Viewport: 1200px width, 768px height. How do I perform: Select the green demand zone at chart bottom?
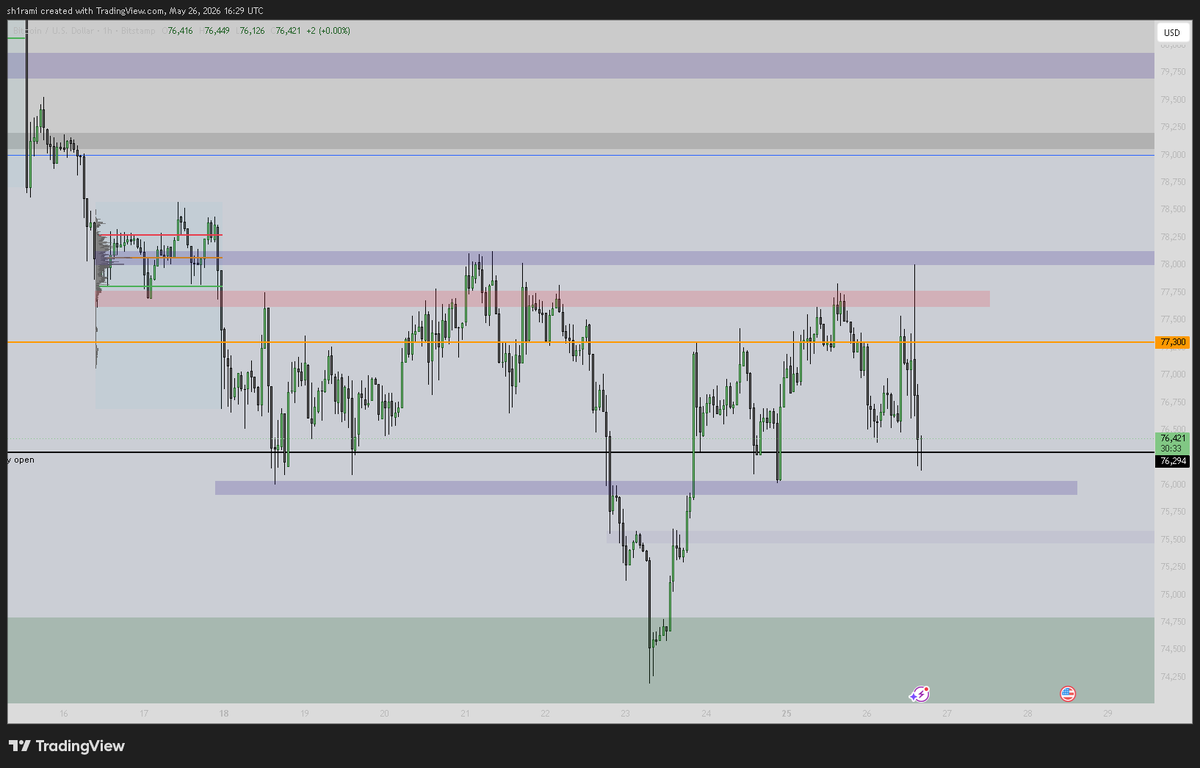[580, 660]
